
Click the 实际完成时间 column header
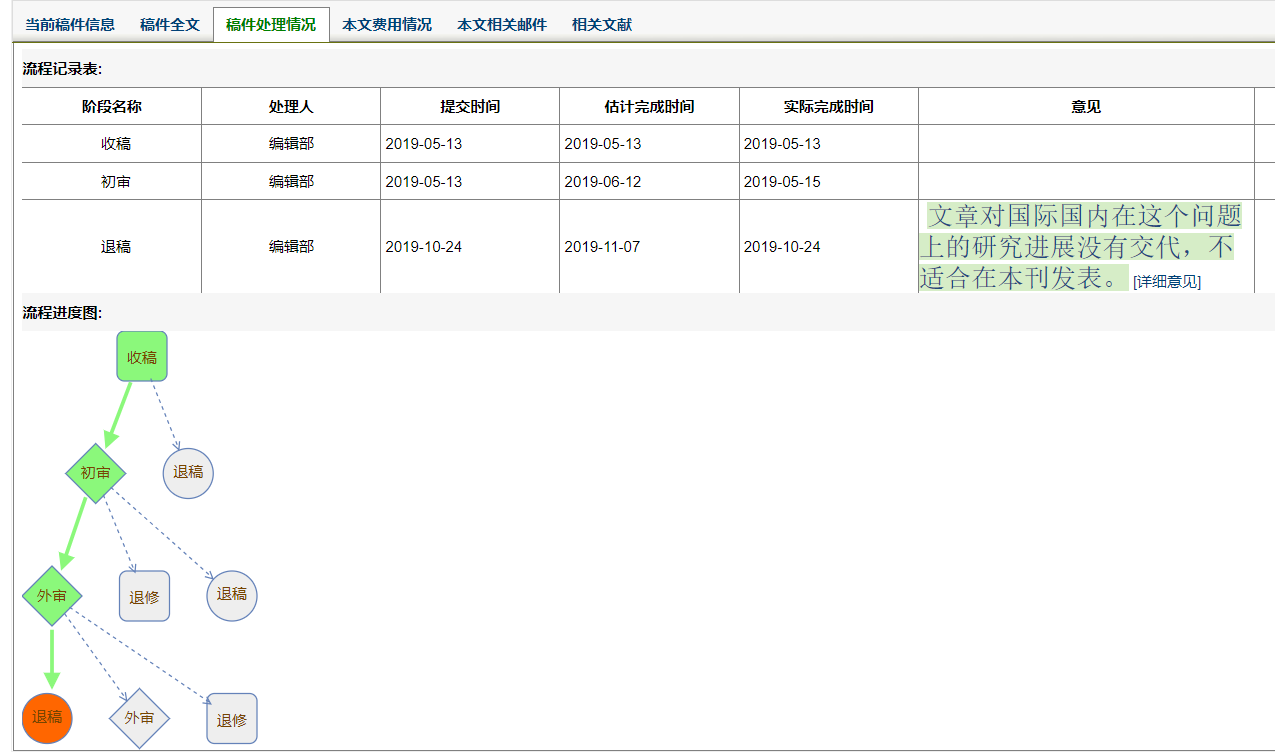click(828, 107)
